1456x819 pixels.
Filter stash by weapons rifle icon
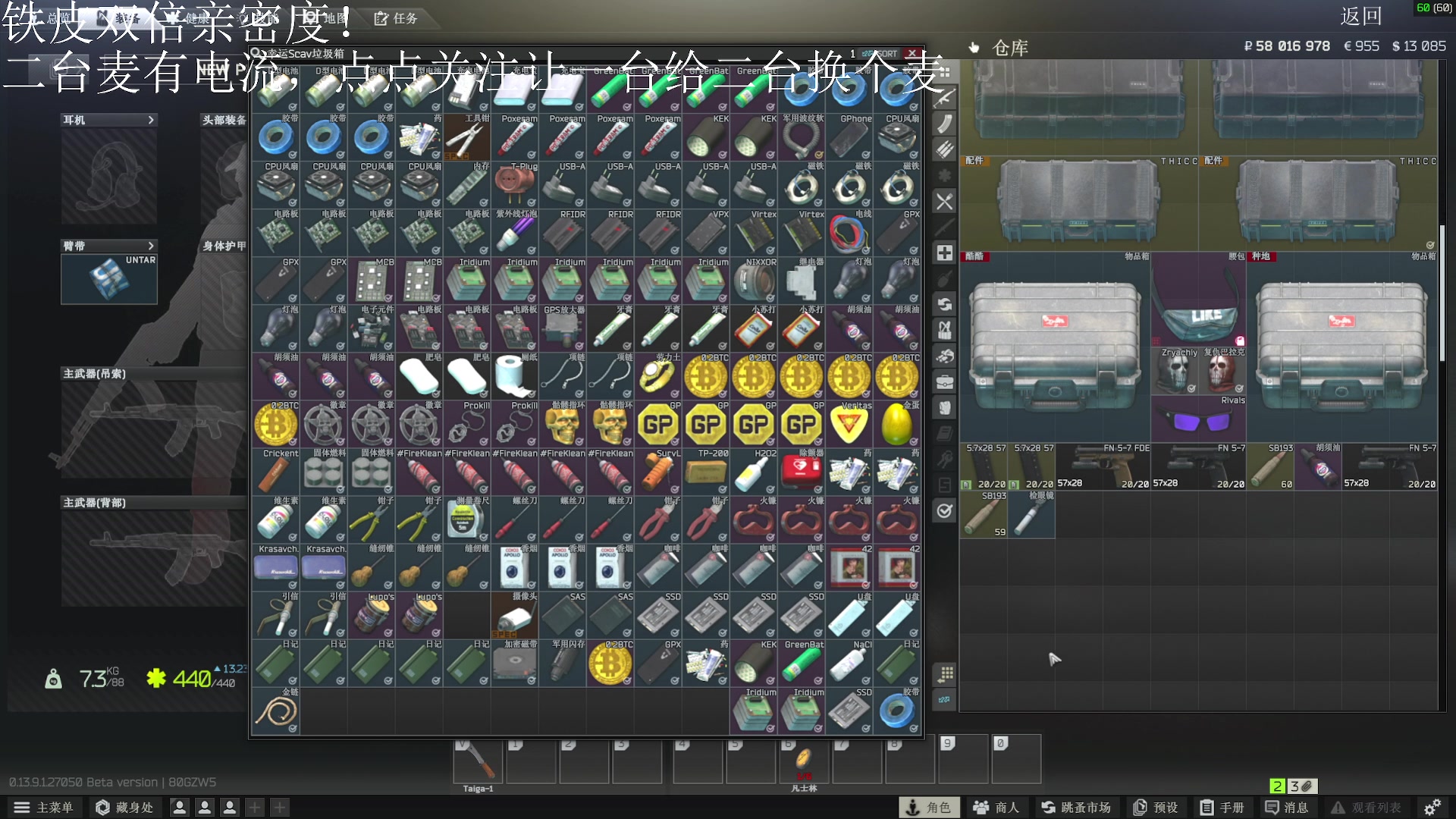click(x=945, y=98)
